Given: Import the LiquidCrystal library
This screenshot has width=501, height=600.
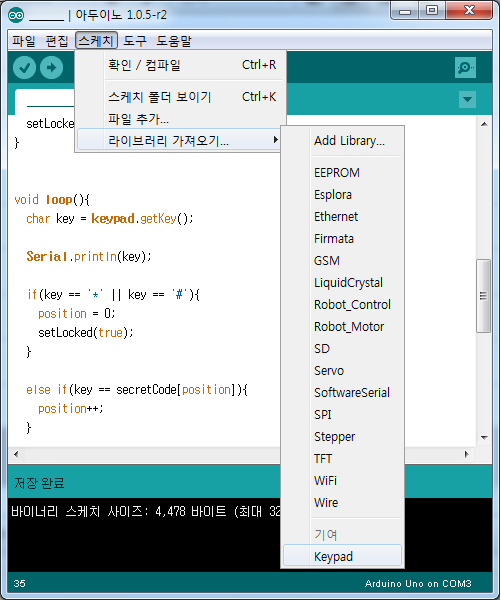Looking at the screenshot, I should (x=343, y=282).
